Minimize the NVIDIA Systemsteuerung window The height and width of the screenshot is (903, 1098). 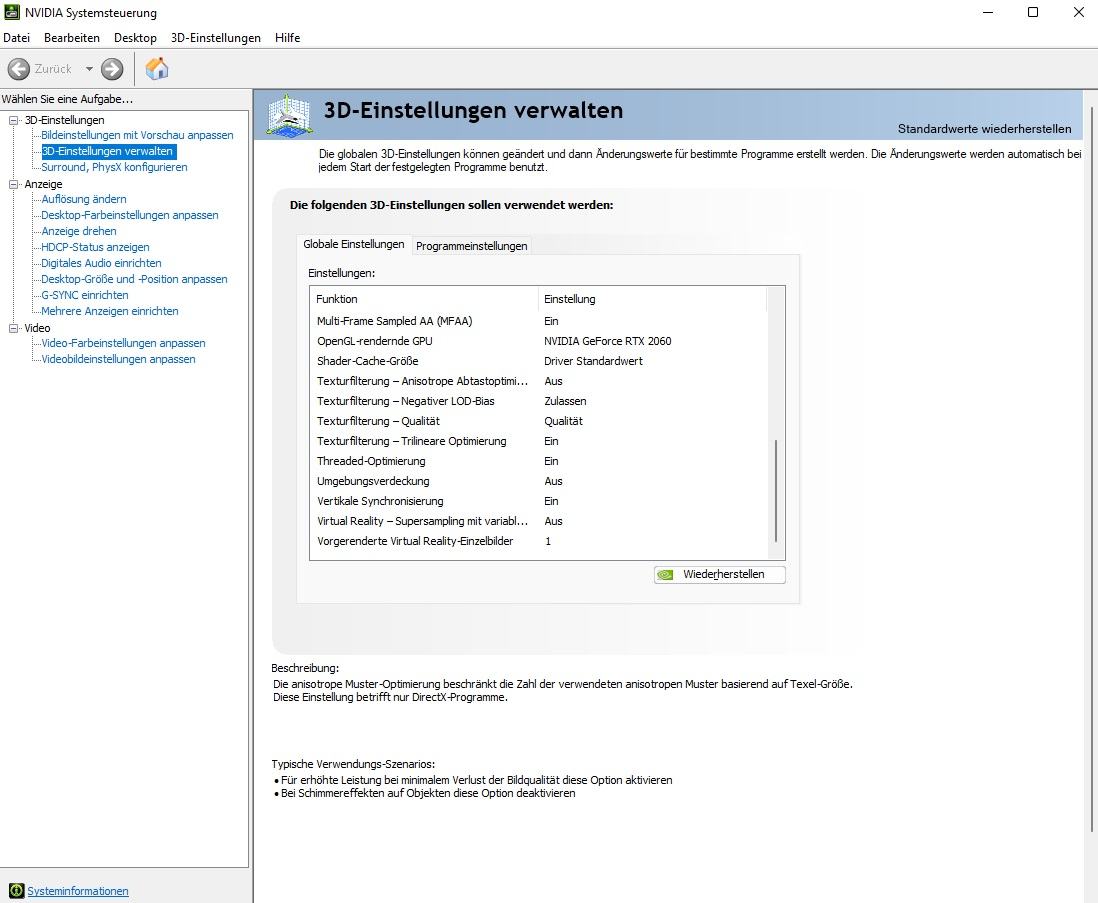click(x=988, y=12)
